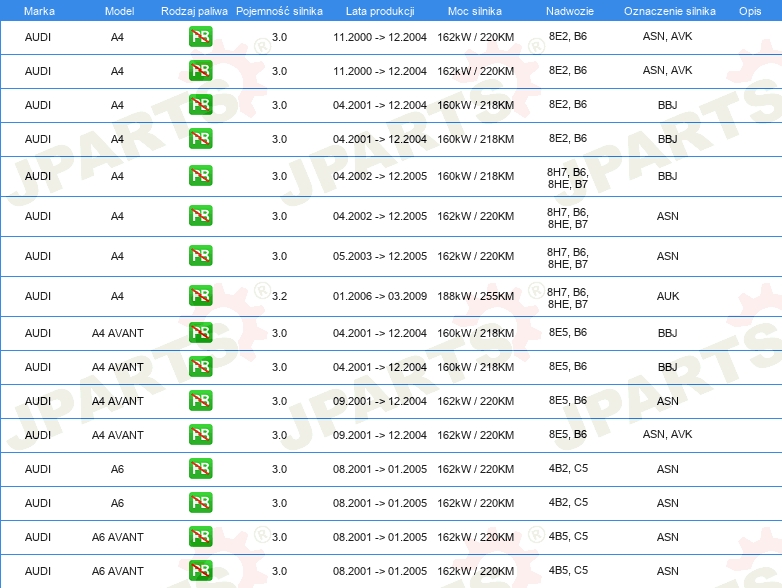Select the A4 model cell in the 05.2003 row
This screenshot has height=588, width=782.
tap(117, 256)
